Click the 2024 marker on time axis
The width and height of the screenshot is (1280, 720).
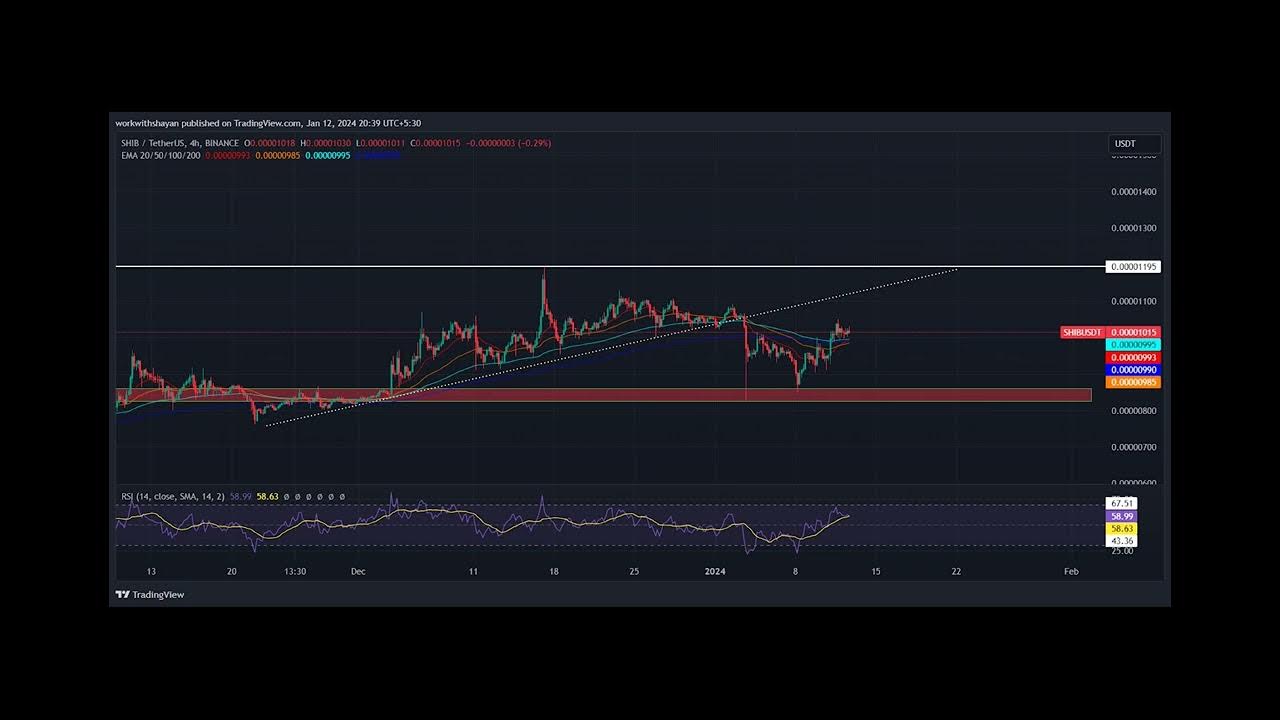714,572
